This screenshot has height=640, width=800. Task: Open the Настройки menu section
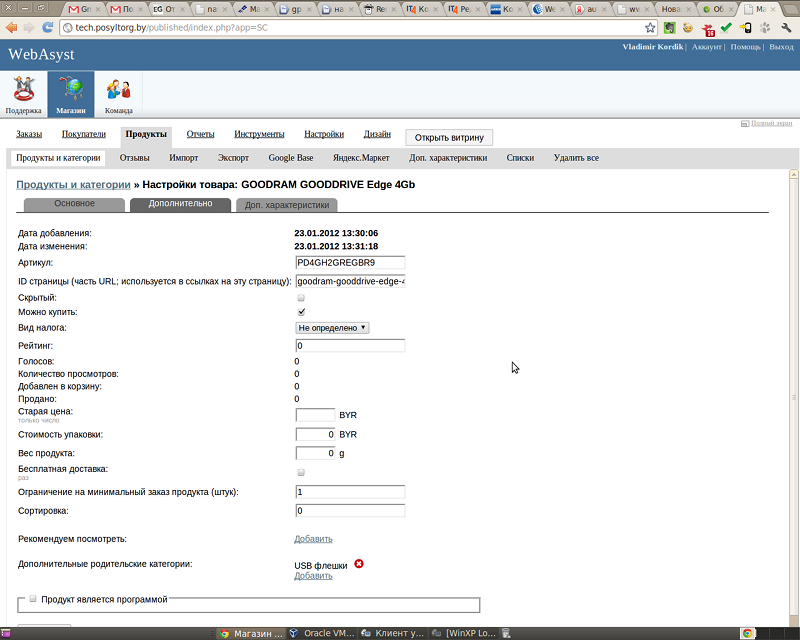[324, 134]
